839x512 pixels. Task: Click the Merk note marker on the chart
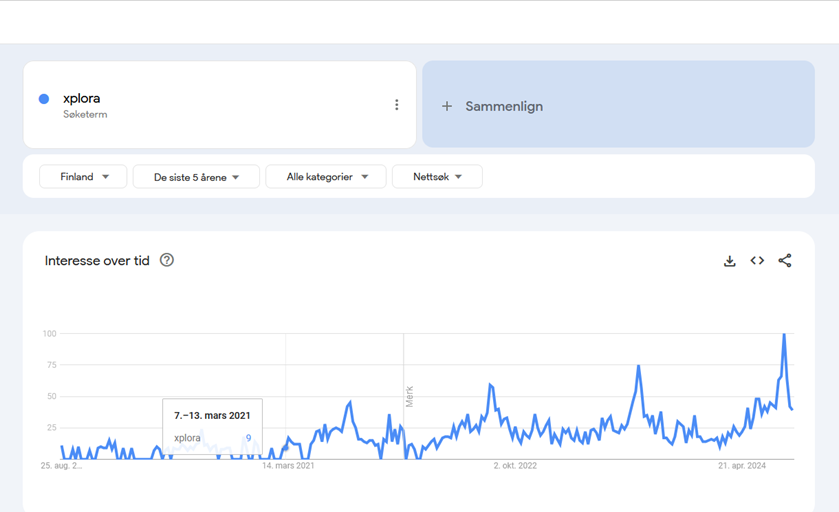[x=409, y=396]
